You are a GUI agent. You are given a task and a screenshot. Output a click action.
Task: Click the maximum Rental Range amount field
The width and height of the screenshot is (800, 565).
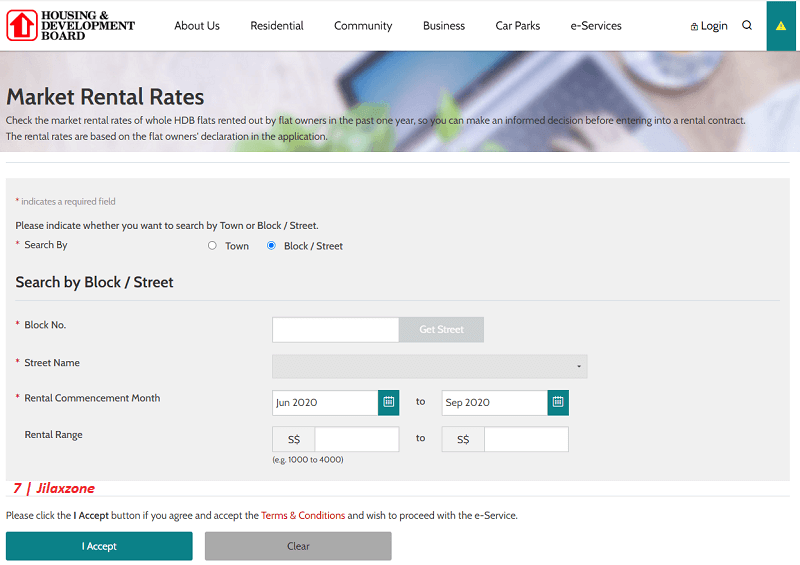click(526, 439)
